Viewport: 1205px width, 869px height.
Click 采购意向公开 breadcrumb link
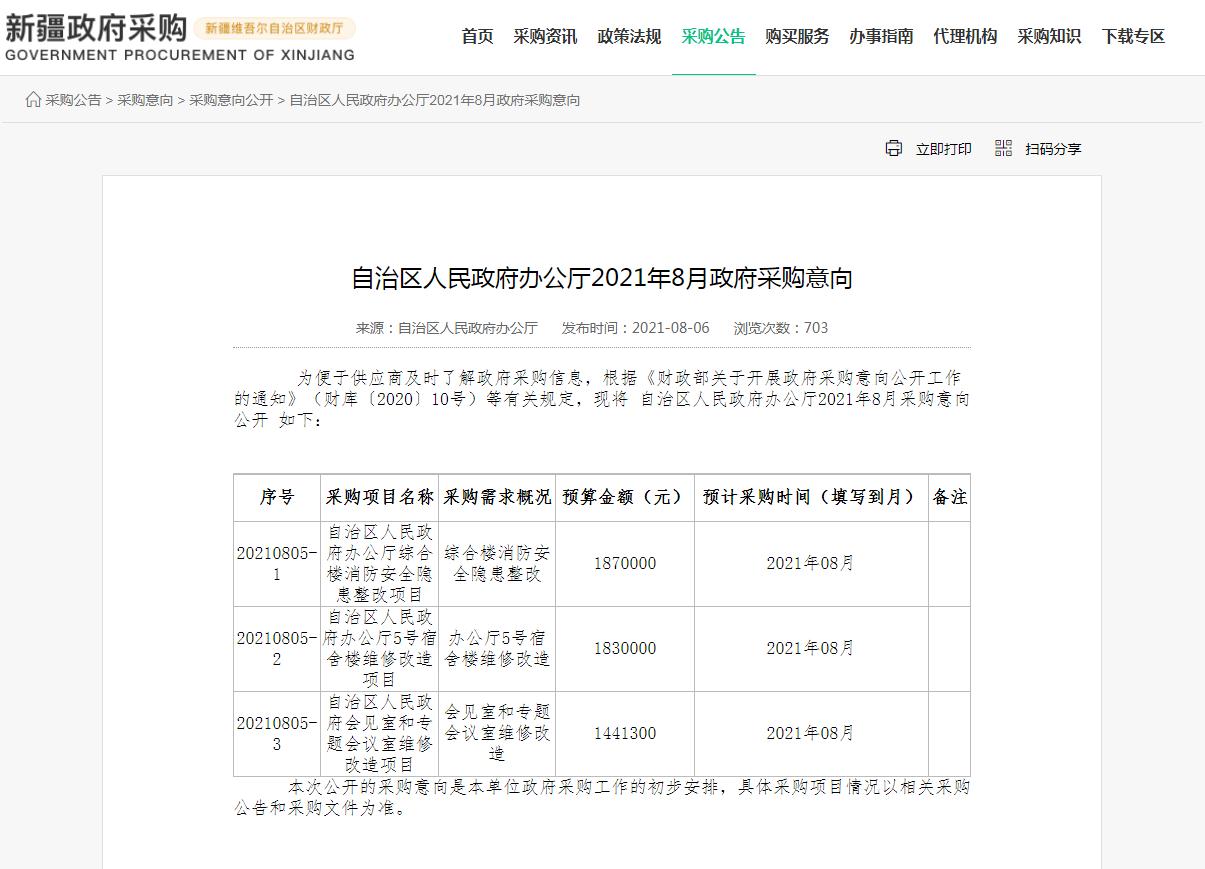coord(231,100)
